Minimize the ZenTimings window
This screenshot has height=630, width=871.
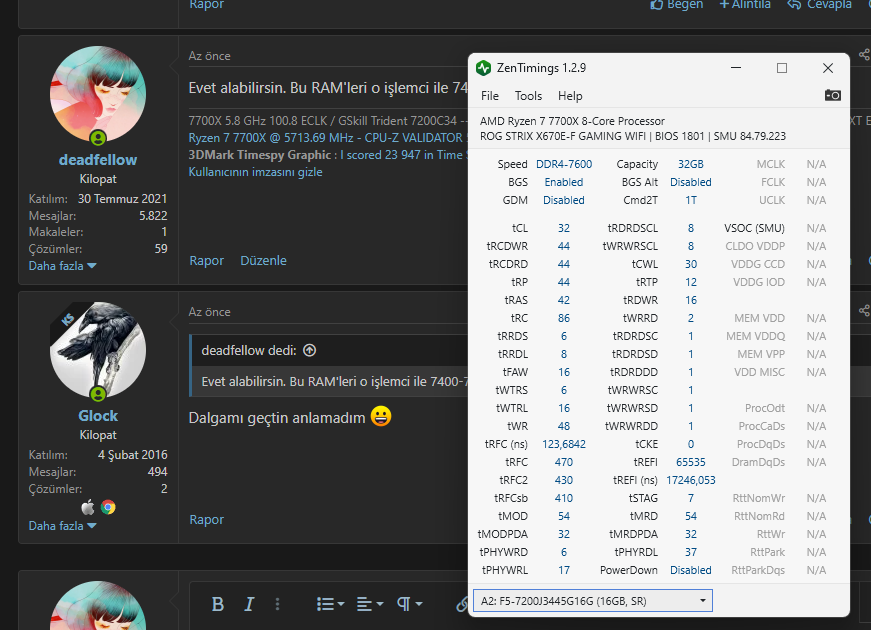pyautogui.click(x=736, y=68)
